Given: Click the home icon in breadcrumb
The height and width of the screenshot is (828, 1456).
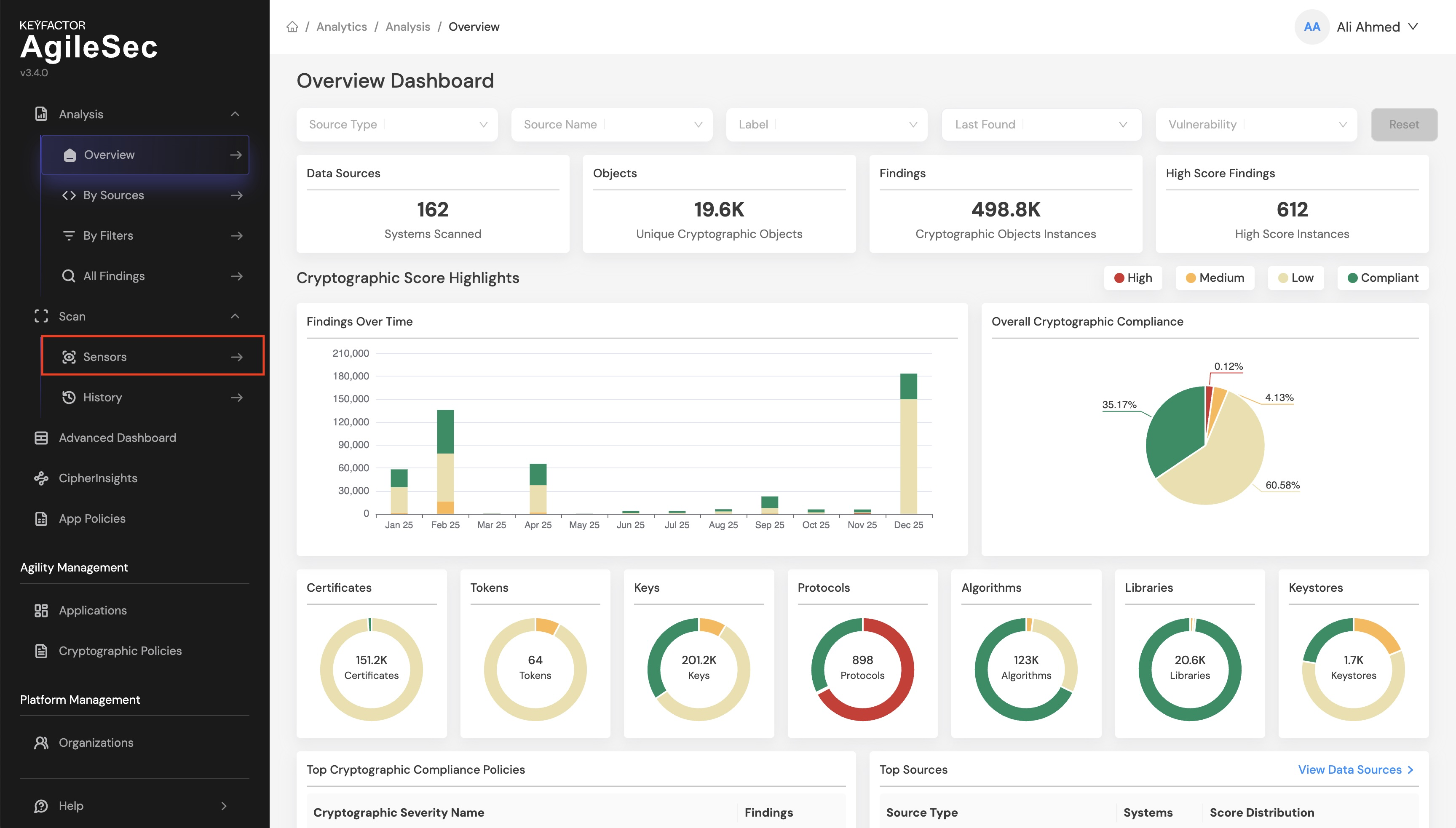Looking at the screenshot, I should pos(292,27).
